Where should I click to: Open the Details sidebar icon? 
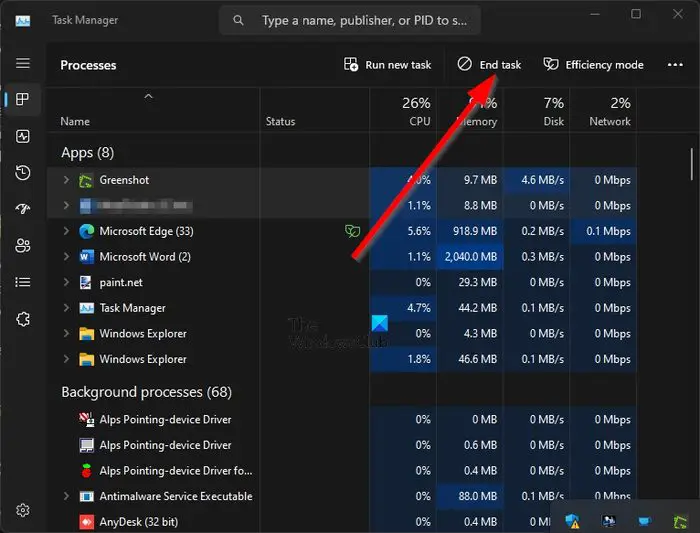click(x=23, y=282)
